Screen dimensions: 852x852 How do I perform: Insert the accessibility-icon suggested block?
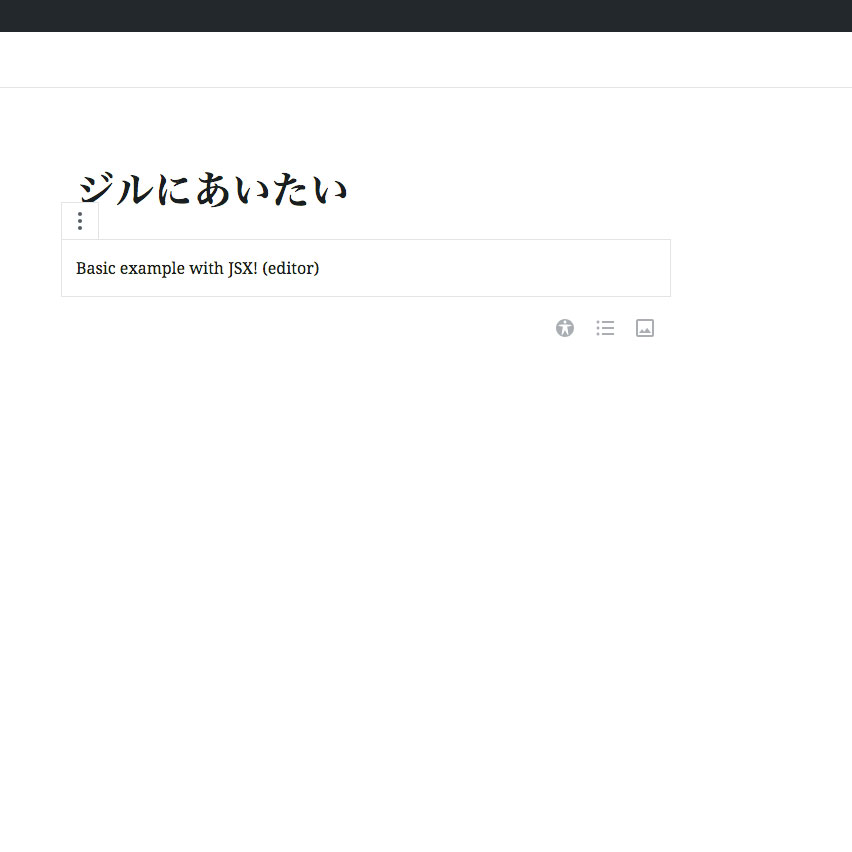coord(565,328)
